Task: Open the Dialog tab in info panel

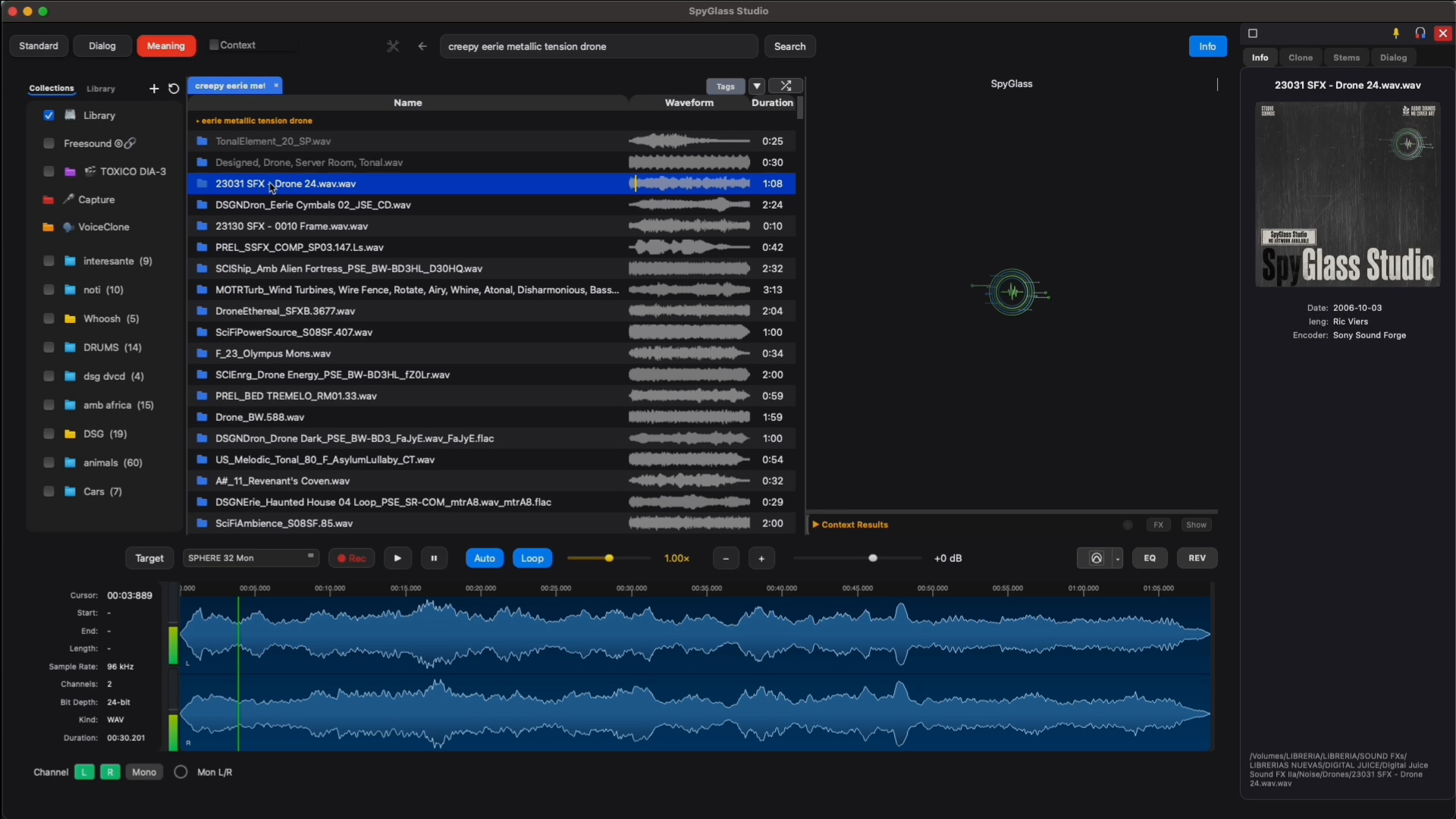Action: [x=1394, y=58]
